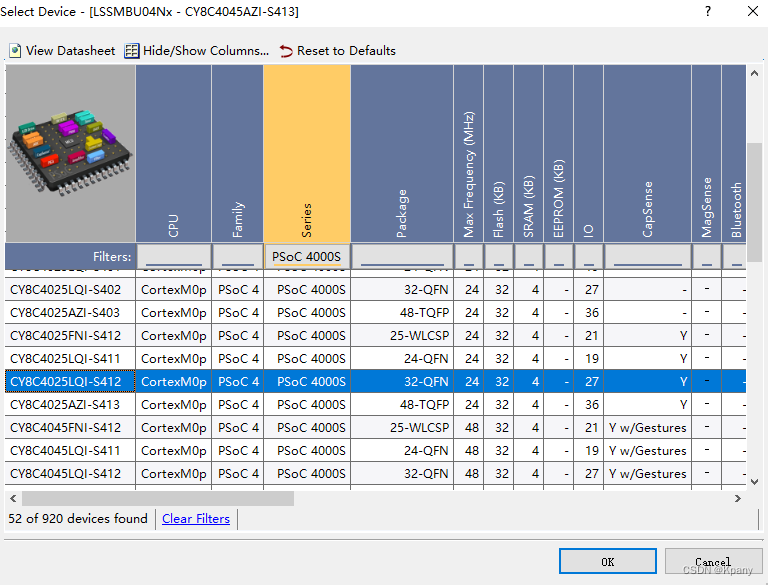Image resolution: width=768 pixels, height=585 pixels.
Task: Select device row CY8C4045LQI-S412
Action: tap(376, 474)
